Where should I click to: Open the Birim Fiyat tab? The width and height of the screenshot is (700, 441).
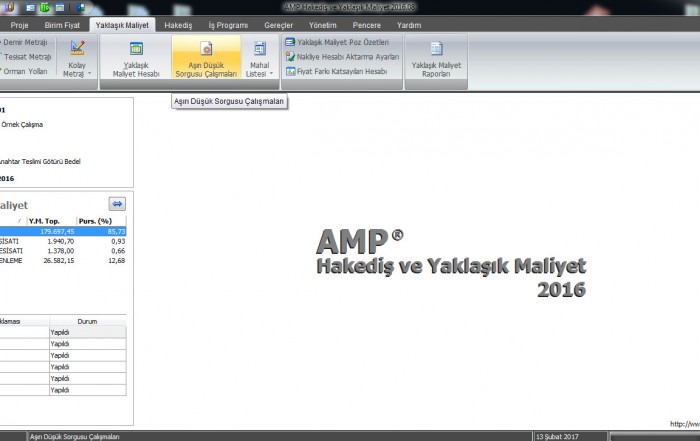pyautogui.click(x=64, y=23)
